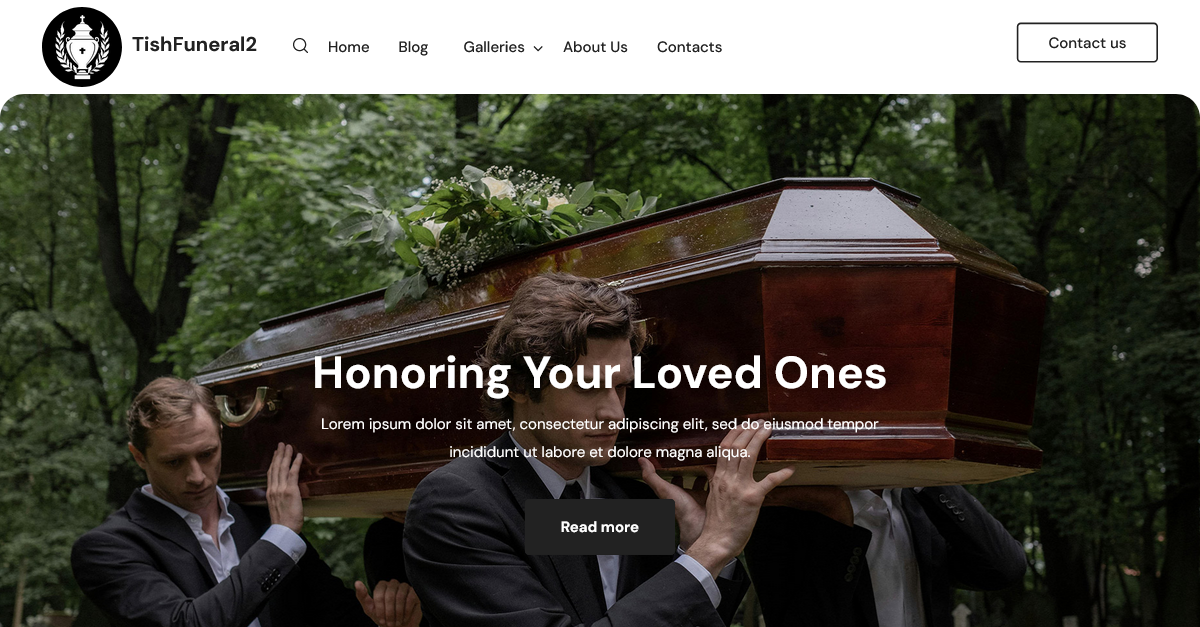Screen dimensions: 1200x627
Task: Expand the Galleries chevron arrow
Action: 538,48
